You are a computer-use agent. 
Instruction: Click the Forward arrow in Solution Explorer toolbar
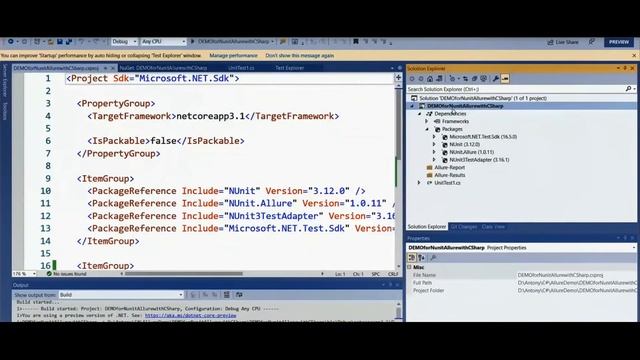421,79
